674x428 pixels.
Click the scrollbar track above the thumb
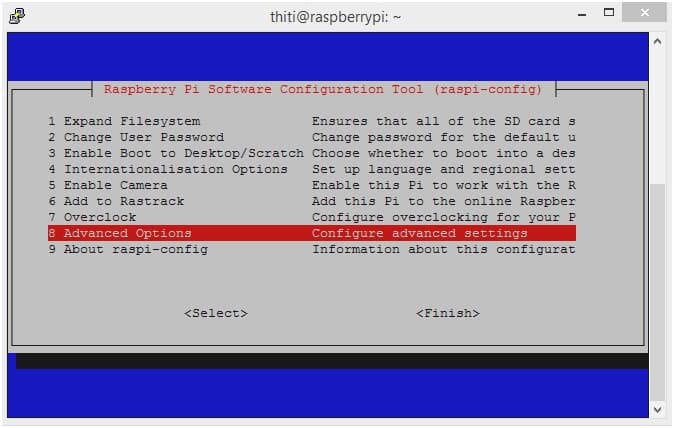click(x=657, y=116)
